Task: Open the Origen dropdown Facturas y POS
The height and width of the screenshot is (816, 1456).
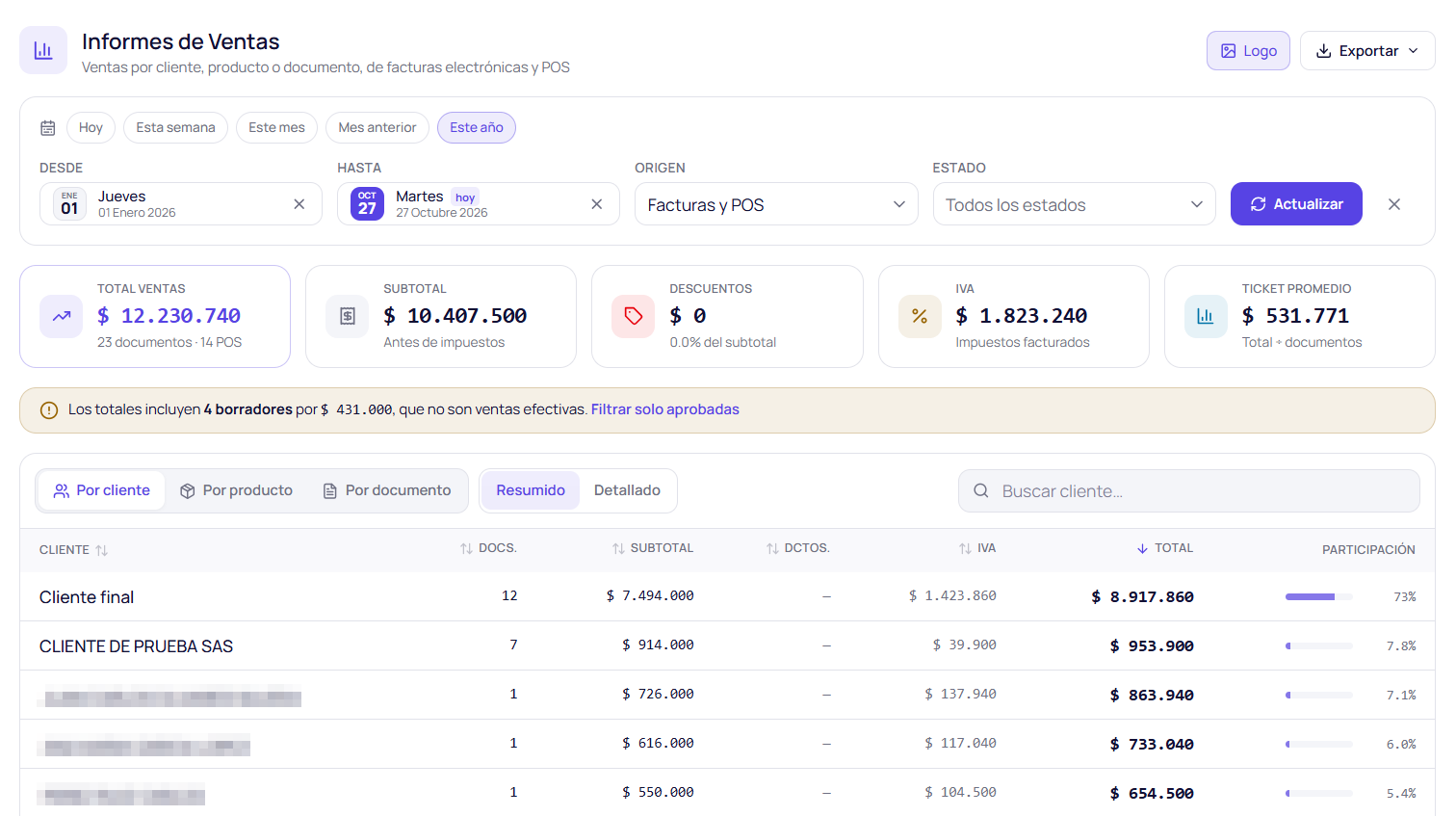Action: point(776,204)
